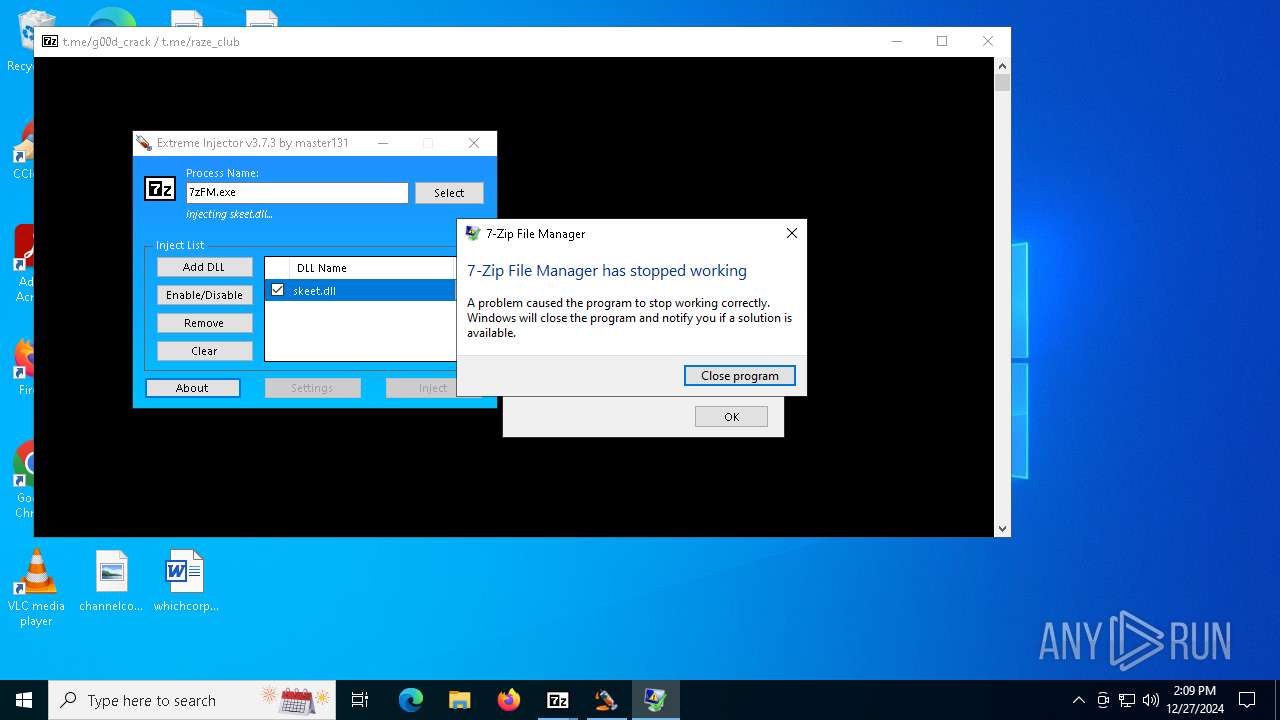
Task: Click Select button in Extreme Injector
Action: click(449, 193)
